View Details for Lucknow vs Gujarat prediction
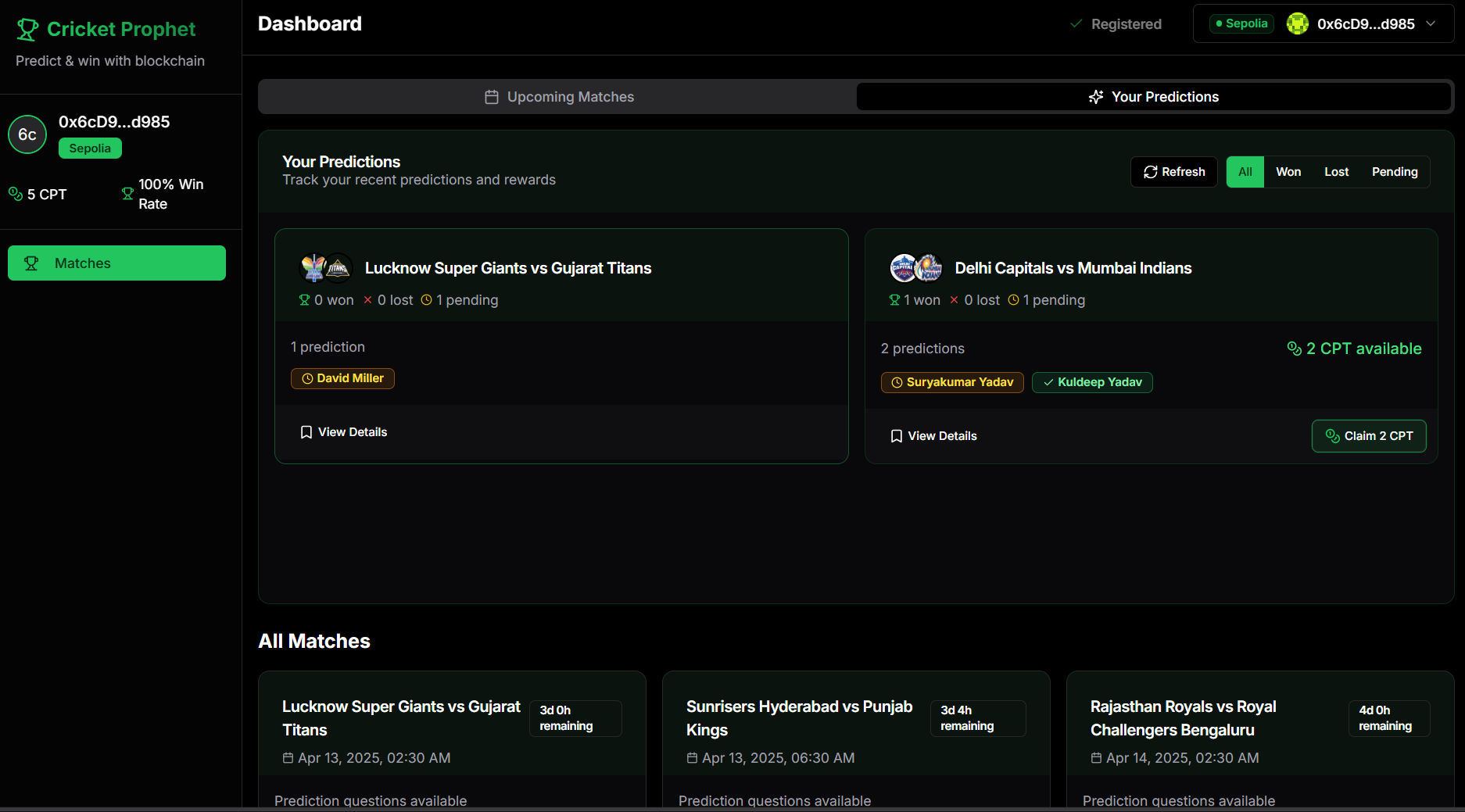1465x812 pixels. tap(344, 432)
